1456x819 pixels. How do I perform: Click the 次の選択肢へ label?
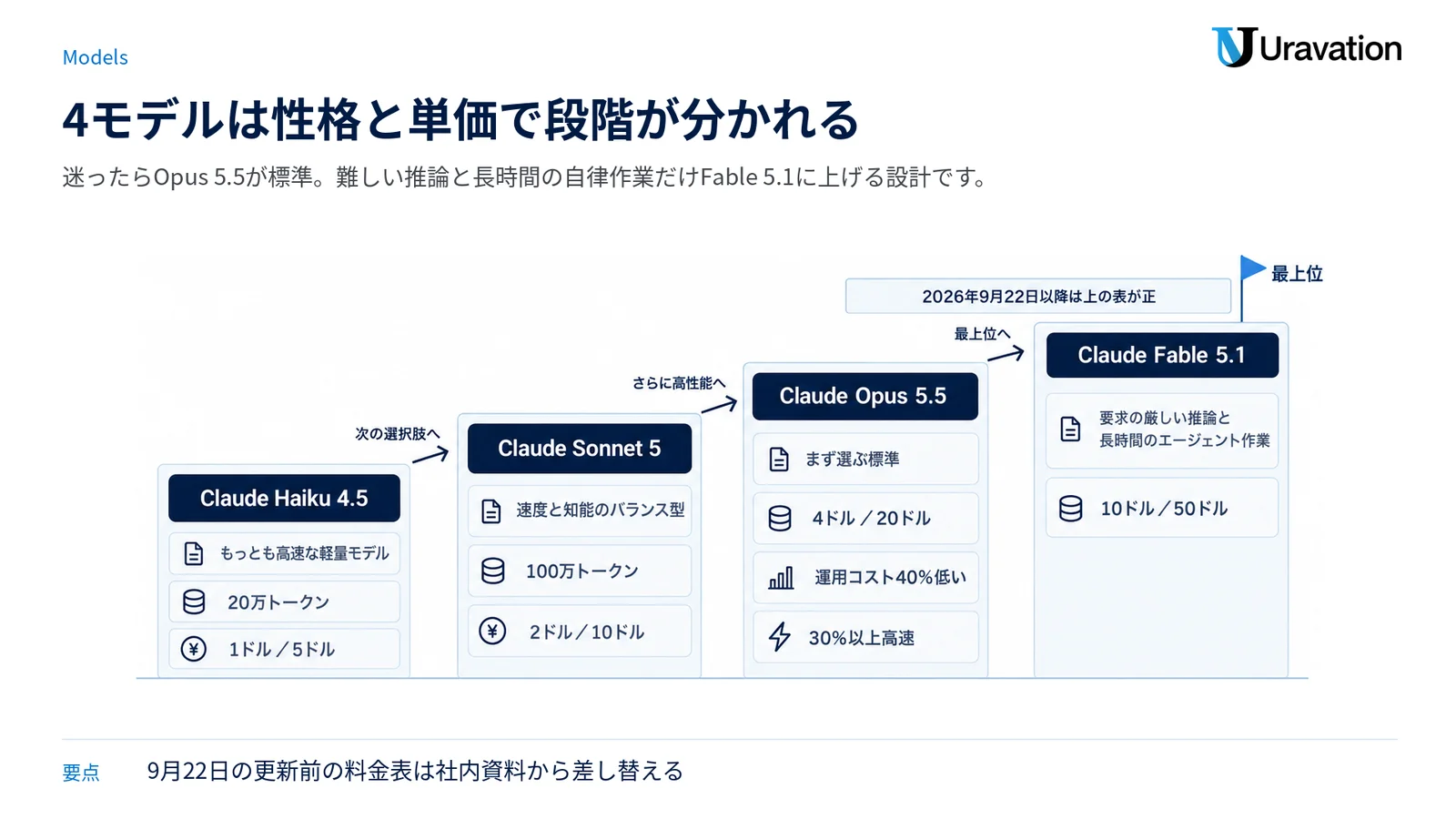coord(398,434)
